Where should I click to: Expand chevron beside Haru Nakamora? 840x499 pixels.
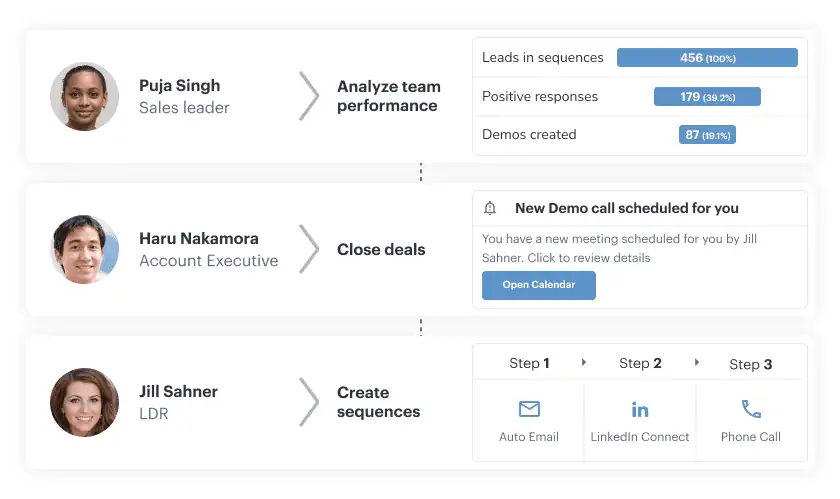click(x=309, y=249)
